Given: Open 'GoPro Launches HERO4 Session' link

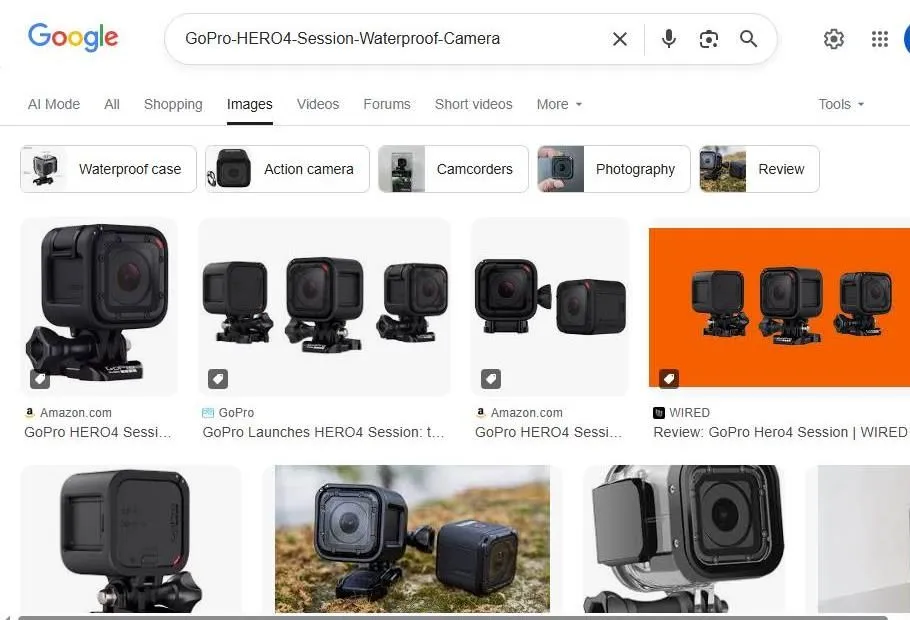Looking at the screenshot, I should click(323, 432).
